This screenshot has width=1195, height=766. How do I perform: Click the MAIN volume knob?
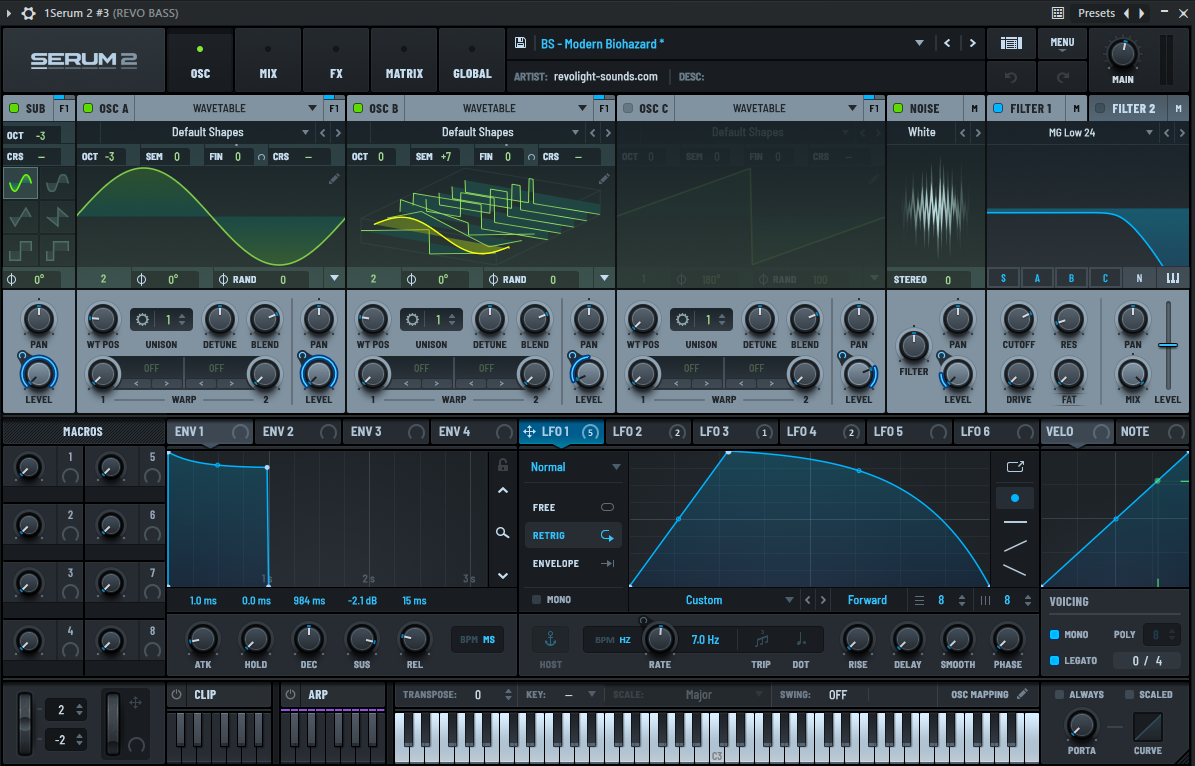pos(1122,54)
